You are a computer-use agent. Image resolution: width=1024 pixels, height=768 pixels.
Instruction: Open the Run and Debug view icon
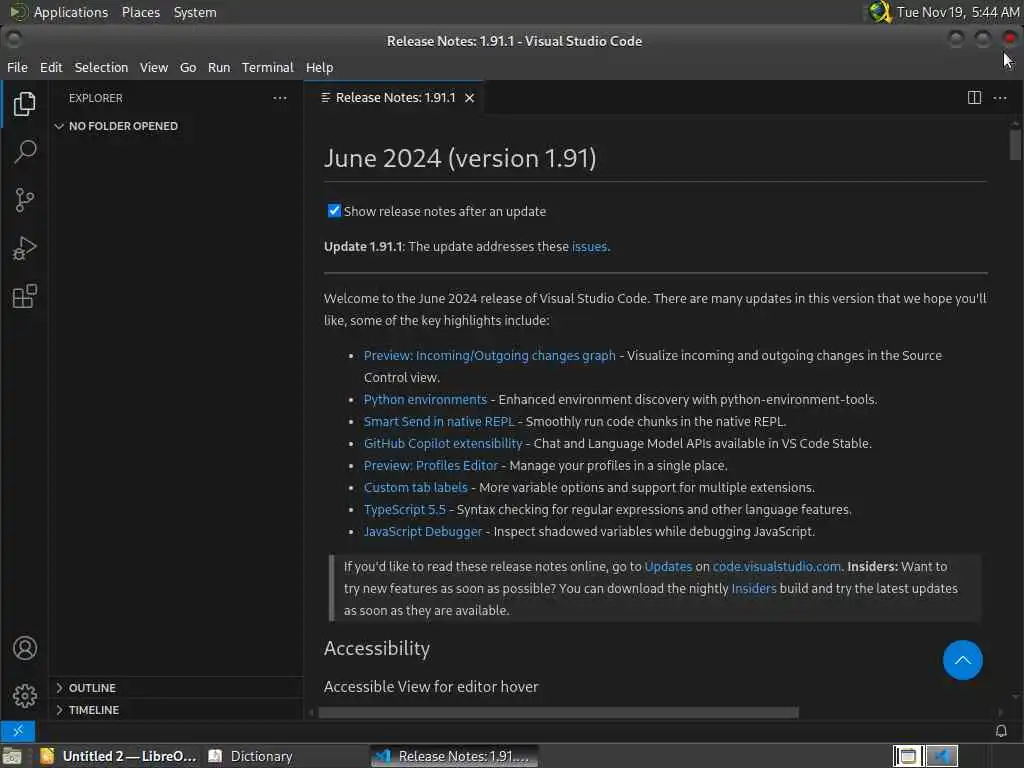tap(24, 248)
